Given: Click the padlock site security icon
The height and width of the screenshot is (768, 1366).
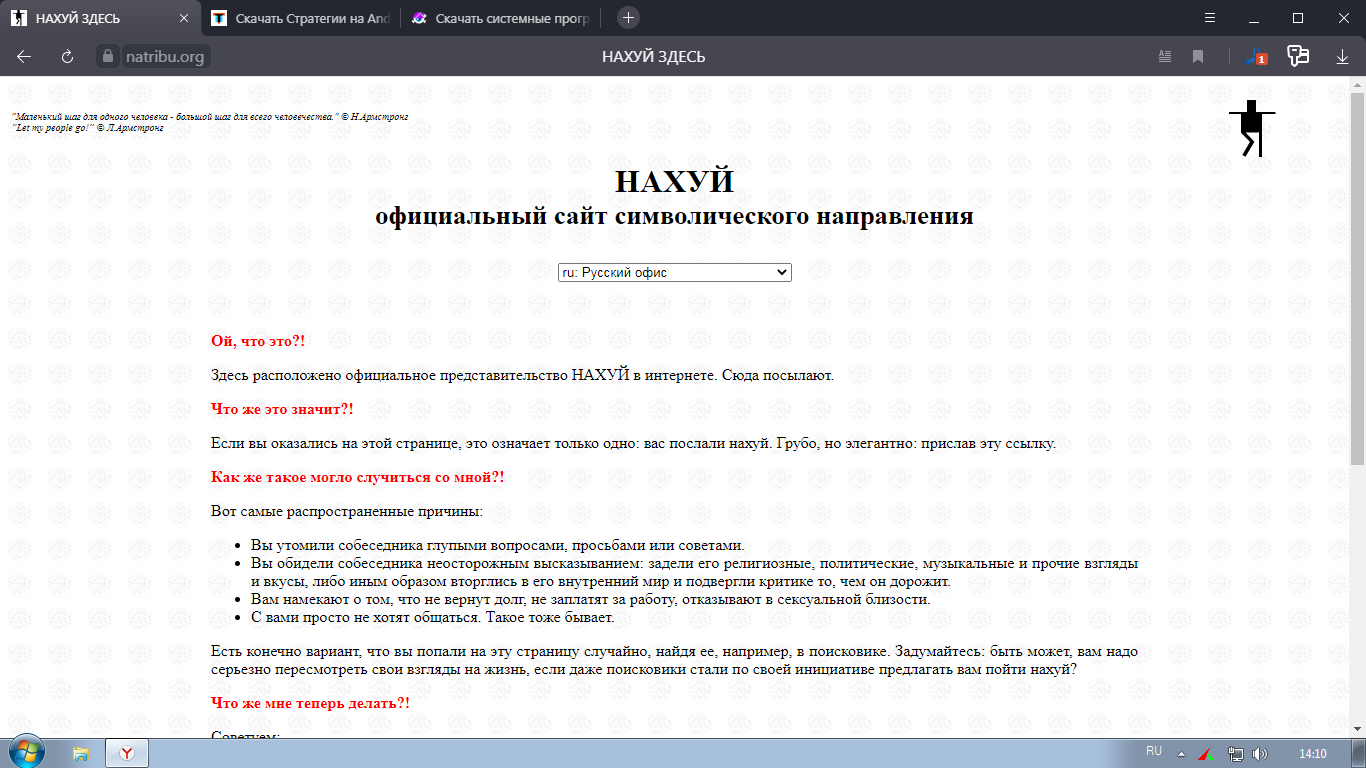Looking at the screenshot, I should [109, 57].
